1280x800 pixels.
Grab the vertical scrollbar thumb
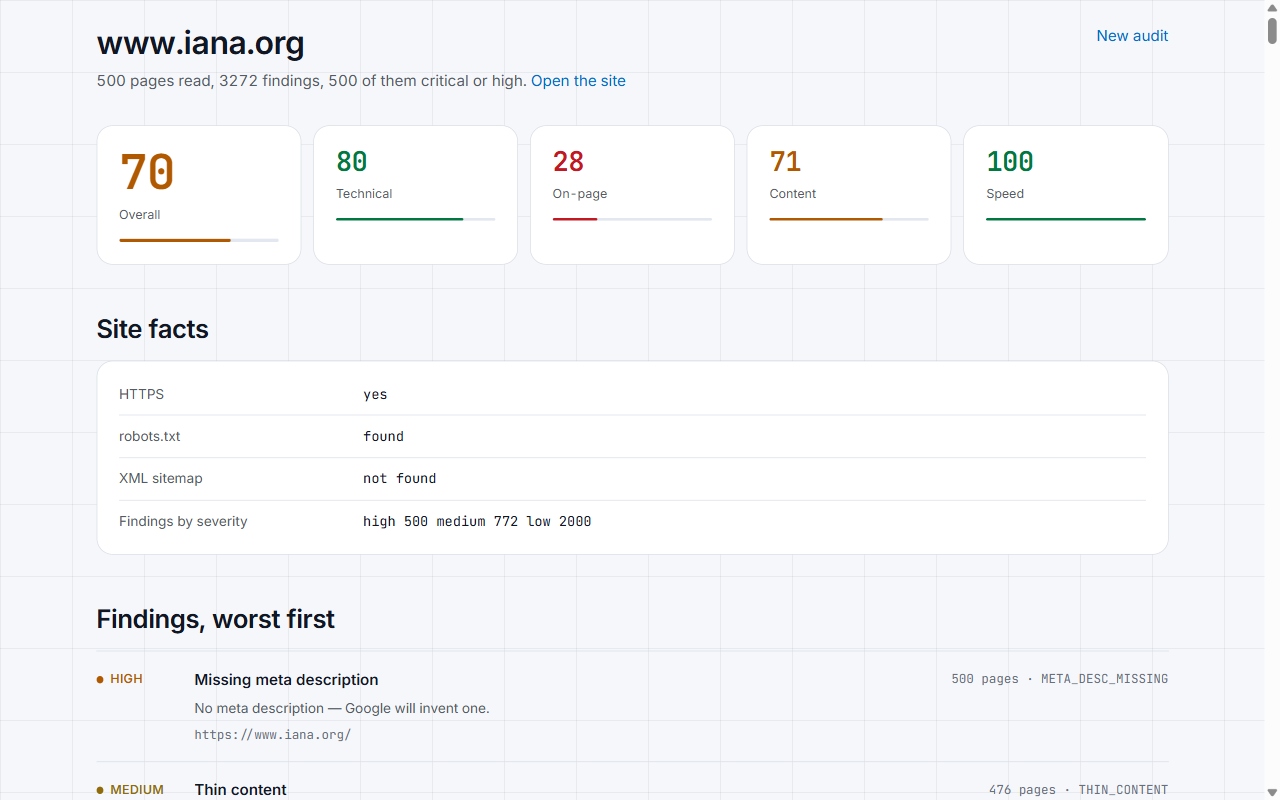[1273, 31]
